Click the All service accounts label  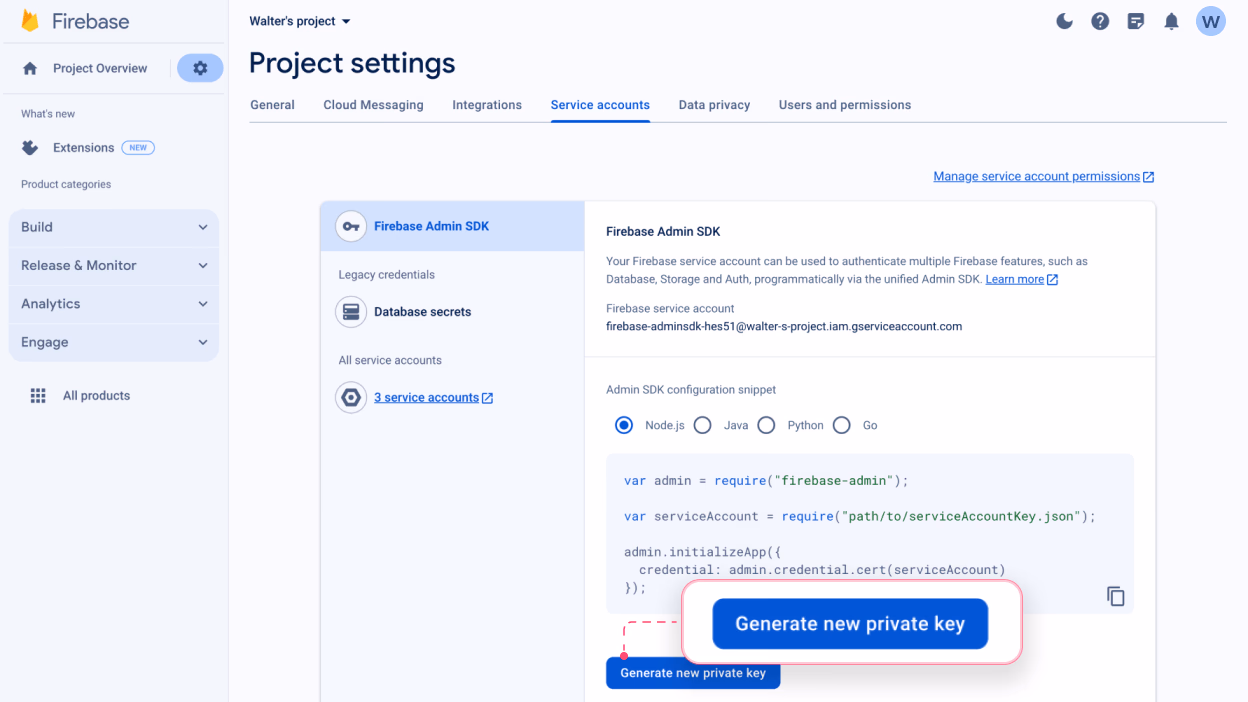tap(390, 360)
